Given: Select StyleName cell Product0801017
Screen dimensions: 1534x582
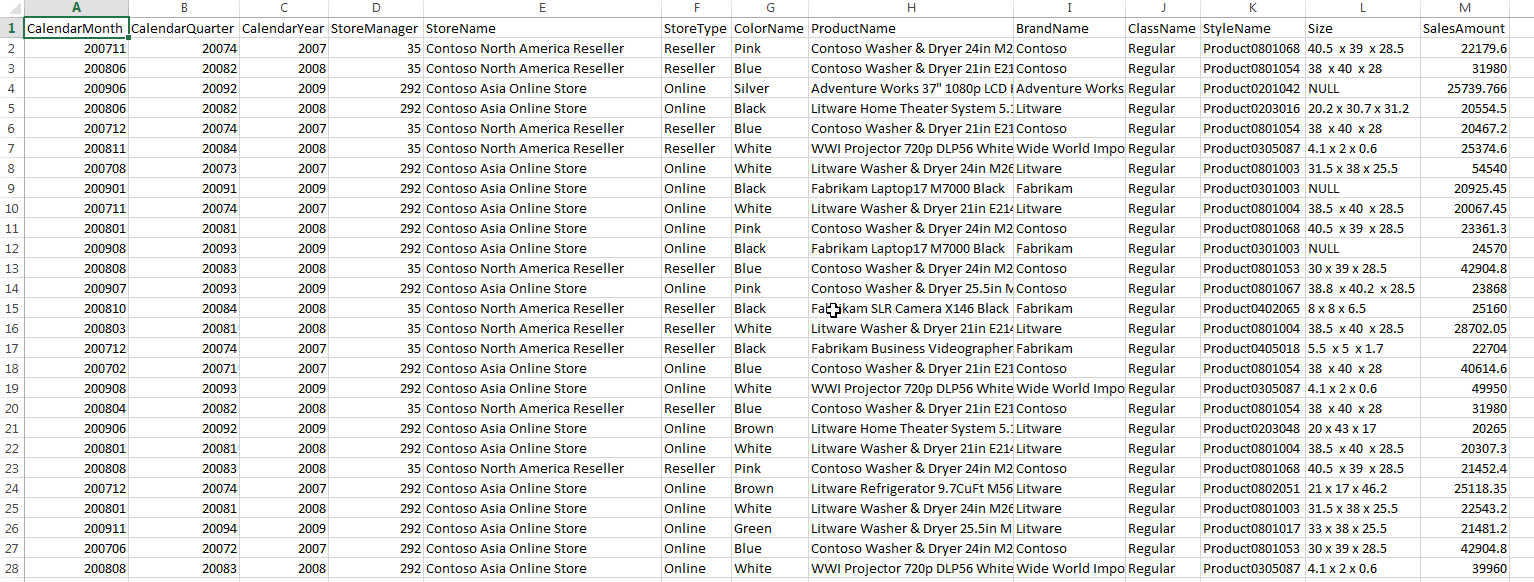Looking at the screenshot, I should 1252,528.
